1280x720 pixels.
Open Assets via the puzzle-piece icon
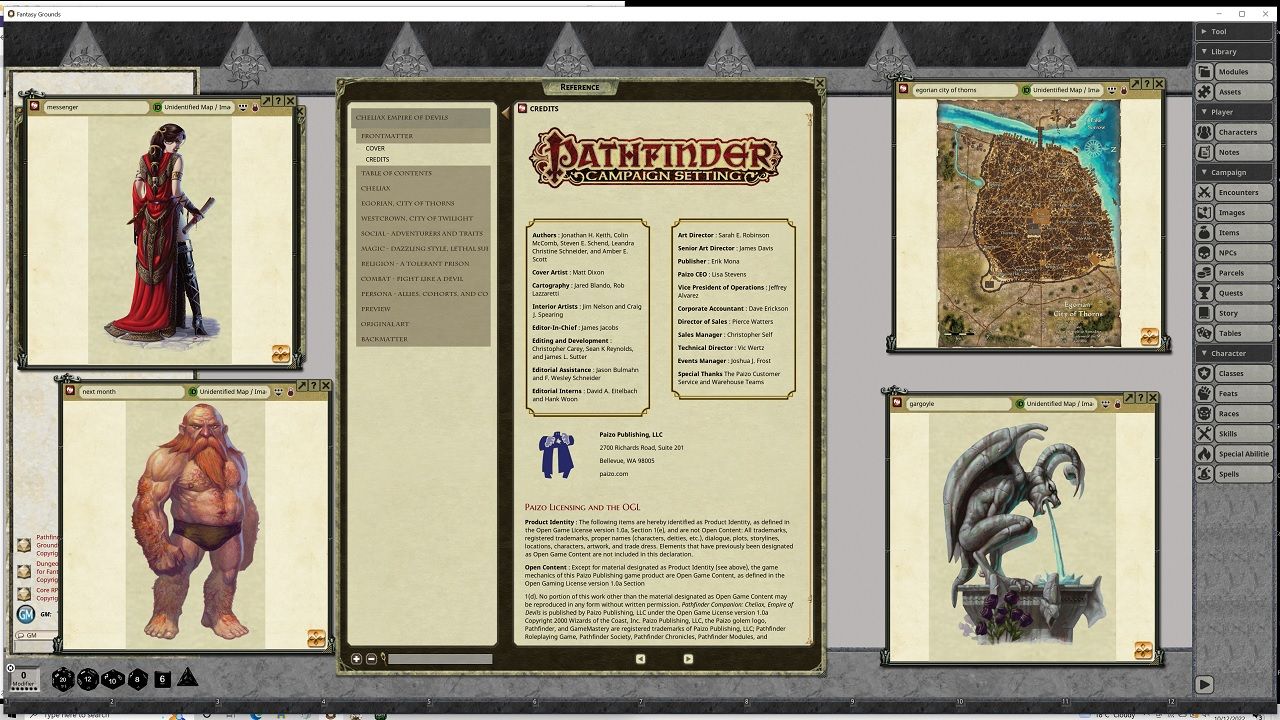(x=1205, y=92)
